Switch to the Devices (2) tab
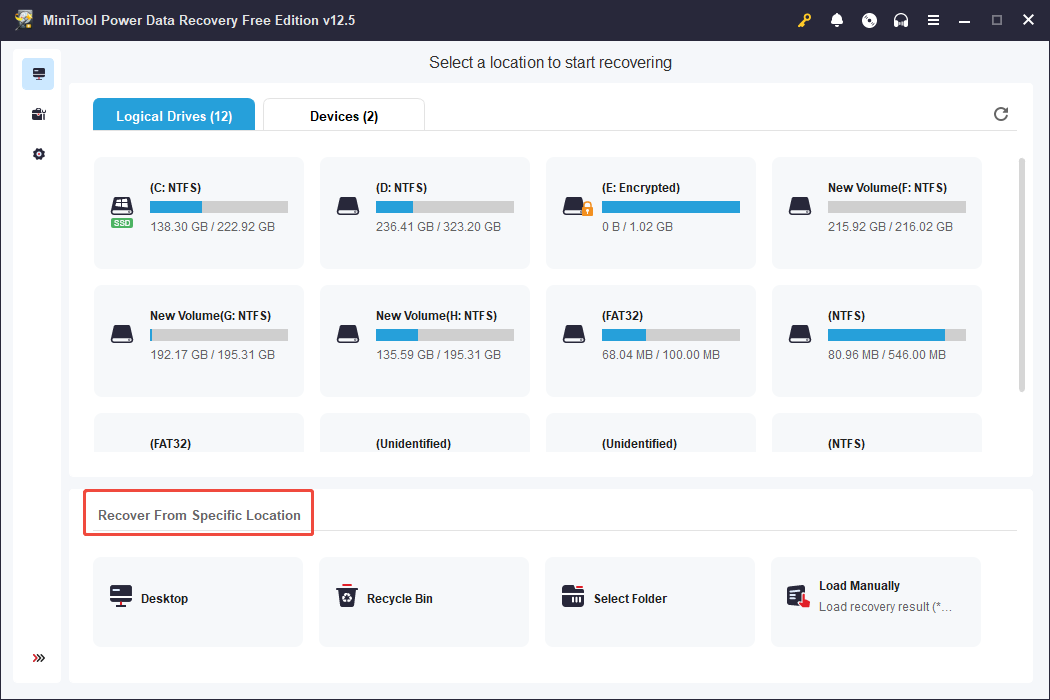1050x700 pixels. click(x=344, y=116)
